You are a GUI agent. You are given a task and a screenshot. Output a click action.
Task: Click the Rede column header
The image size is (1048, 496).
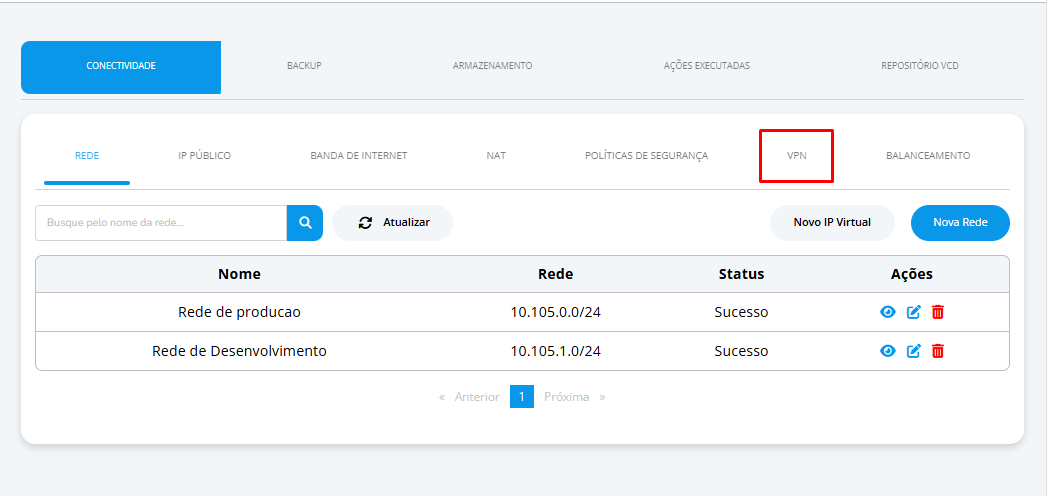tap(555, 274)
